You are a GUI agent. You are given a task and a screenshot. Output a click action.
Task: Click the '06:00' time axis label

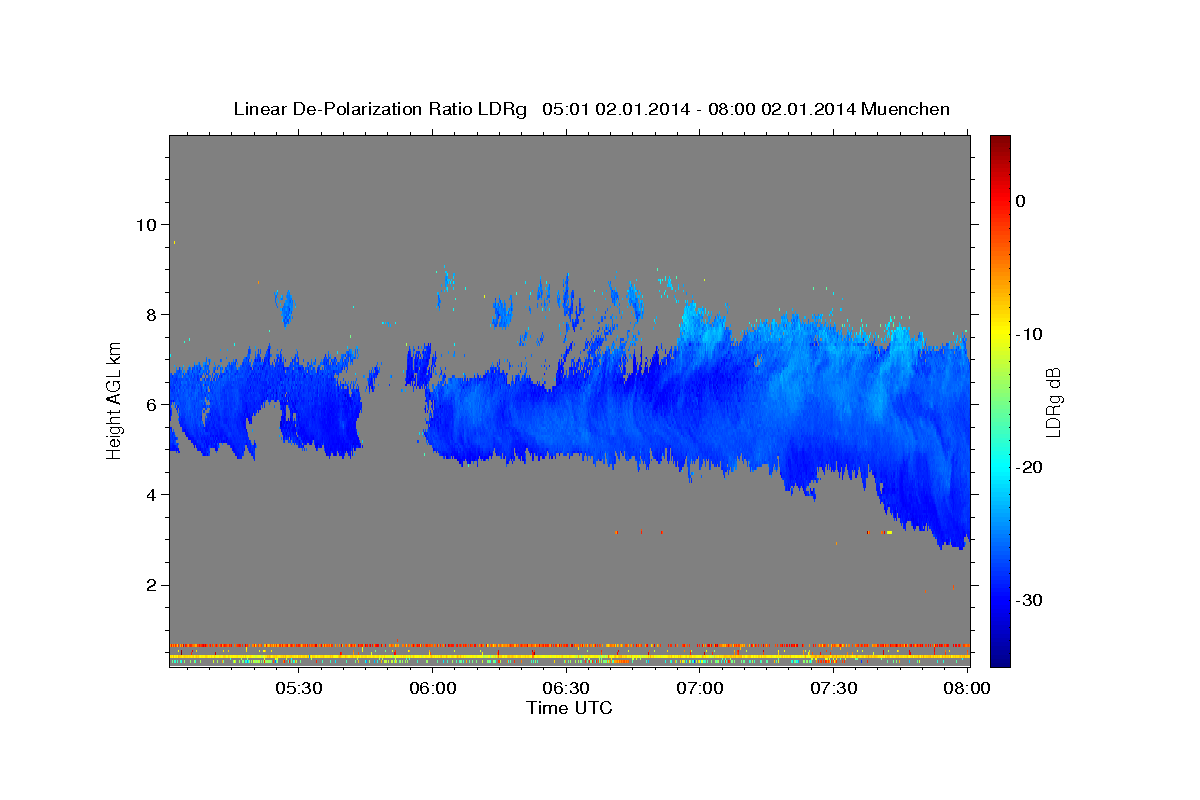(x=432, y=688)
